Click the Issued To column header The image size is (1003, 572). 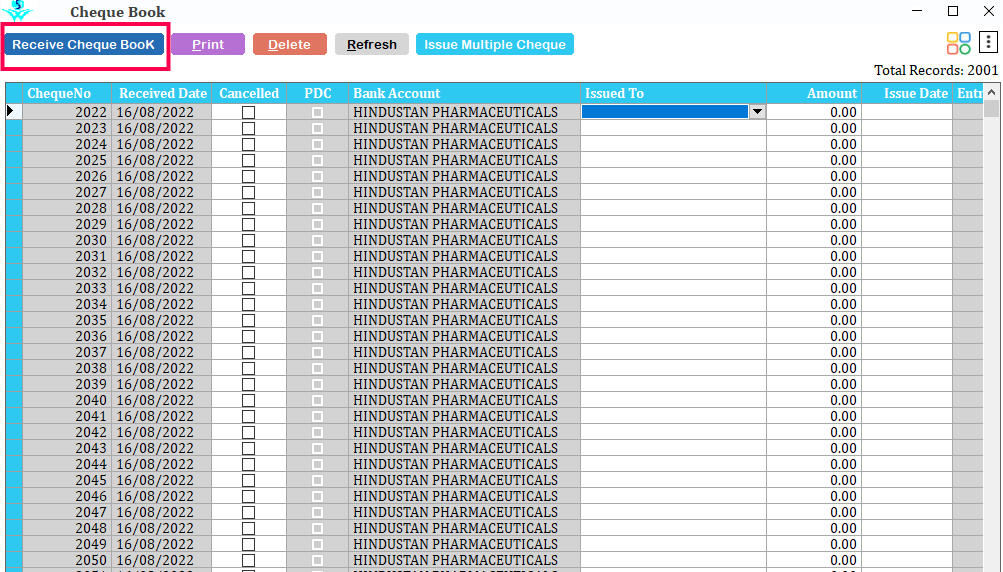pyautogui.click(x=673, y=93)
